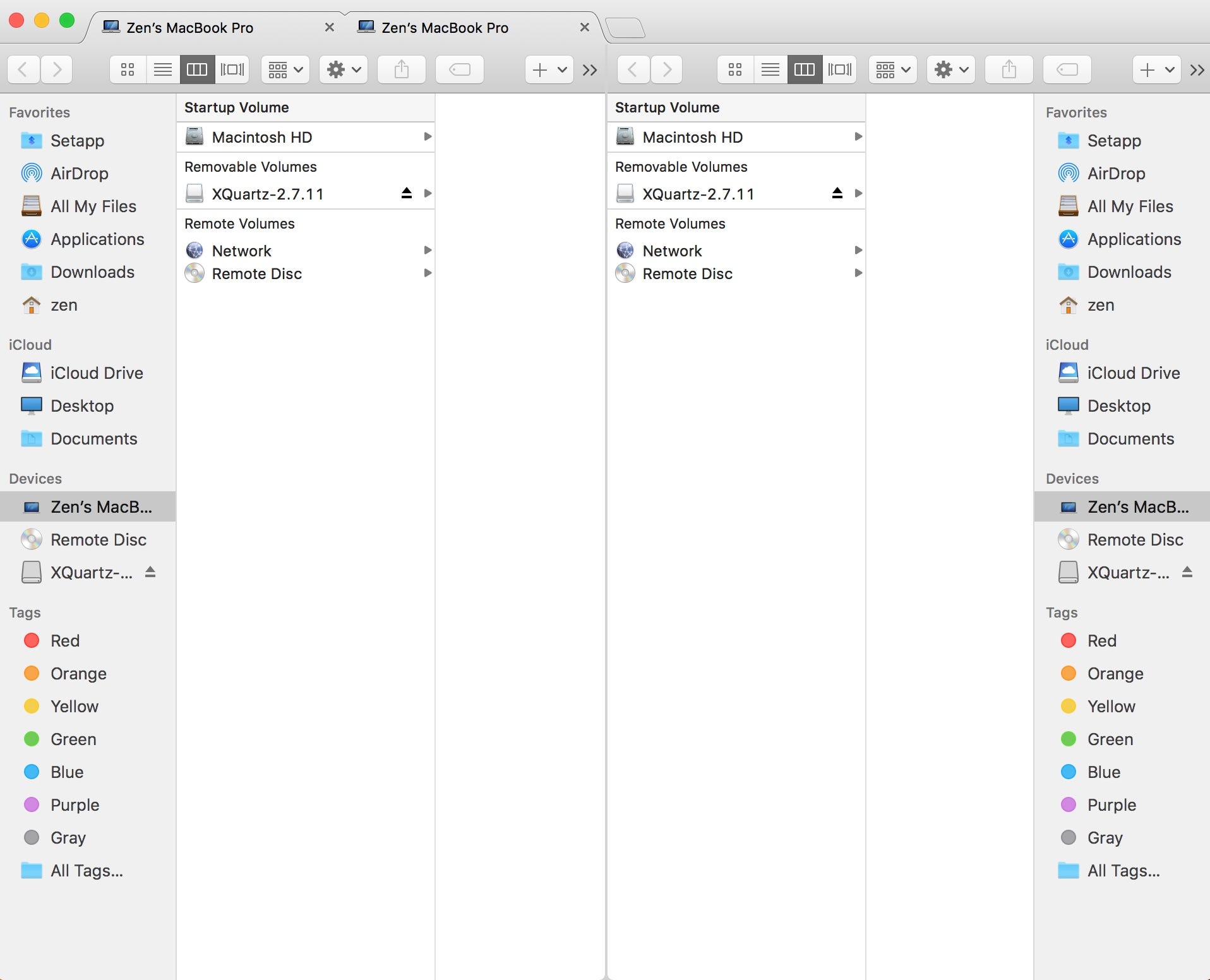Open a new tab with the blank tab button
1210x980 pixels.
point(625,28)
